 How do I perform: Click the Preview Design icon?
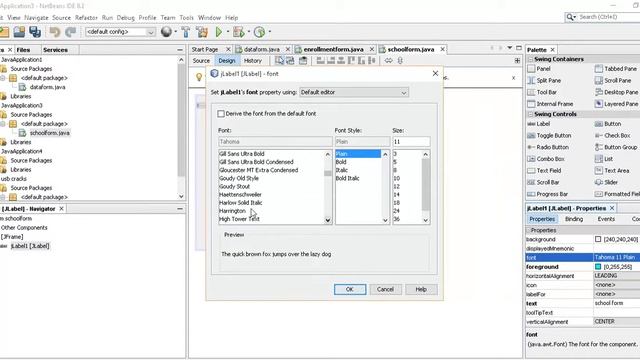point(303,60)
